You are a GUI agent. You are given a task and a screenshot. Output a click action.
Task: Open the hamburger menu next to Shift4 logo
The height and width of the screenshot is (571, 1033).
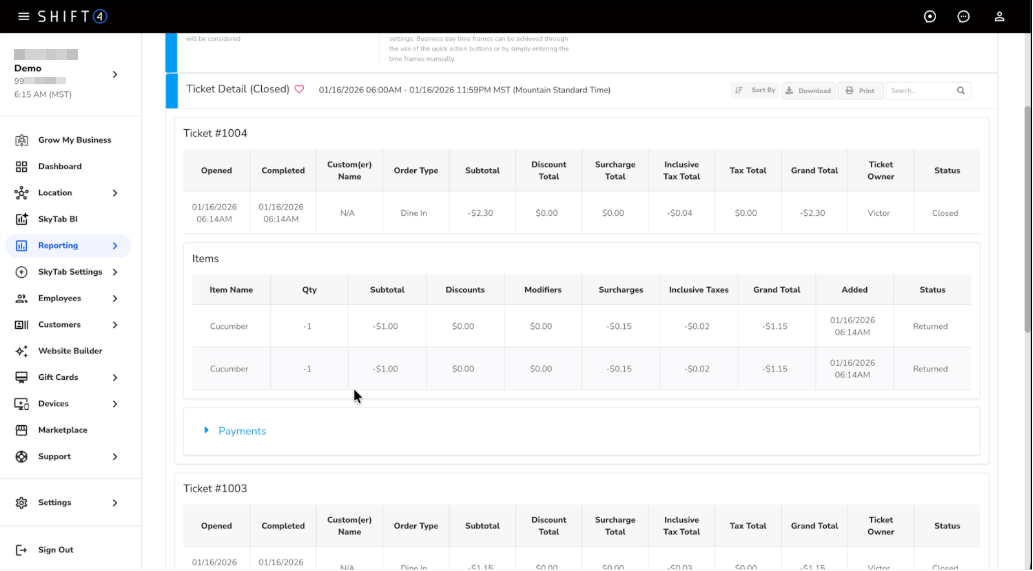point(23,16)
